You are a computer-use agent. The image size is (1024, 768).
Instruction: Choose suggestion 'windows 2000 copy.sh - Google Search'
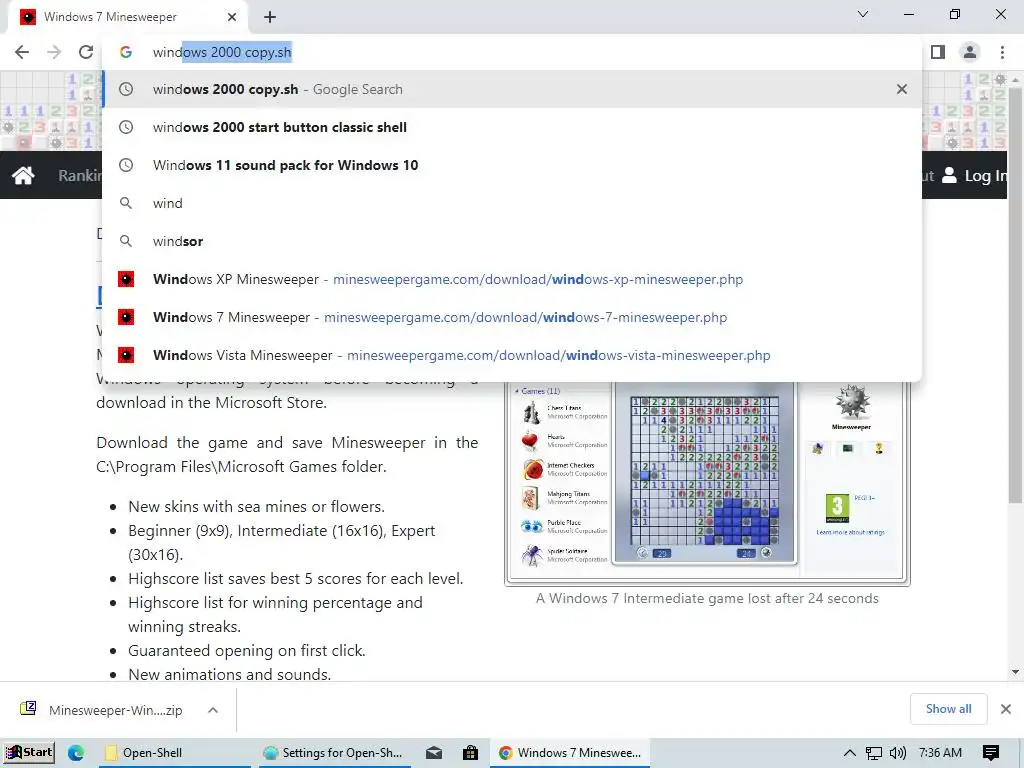pos(512,89)
